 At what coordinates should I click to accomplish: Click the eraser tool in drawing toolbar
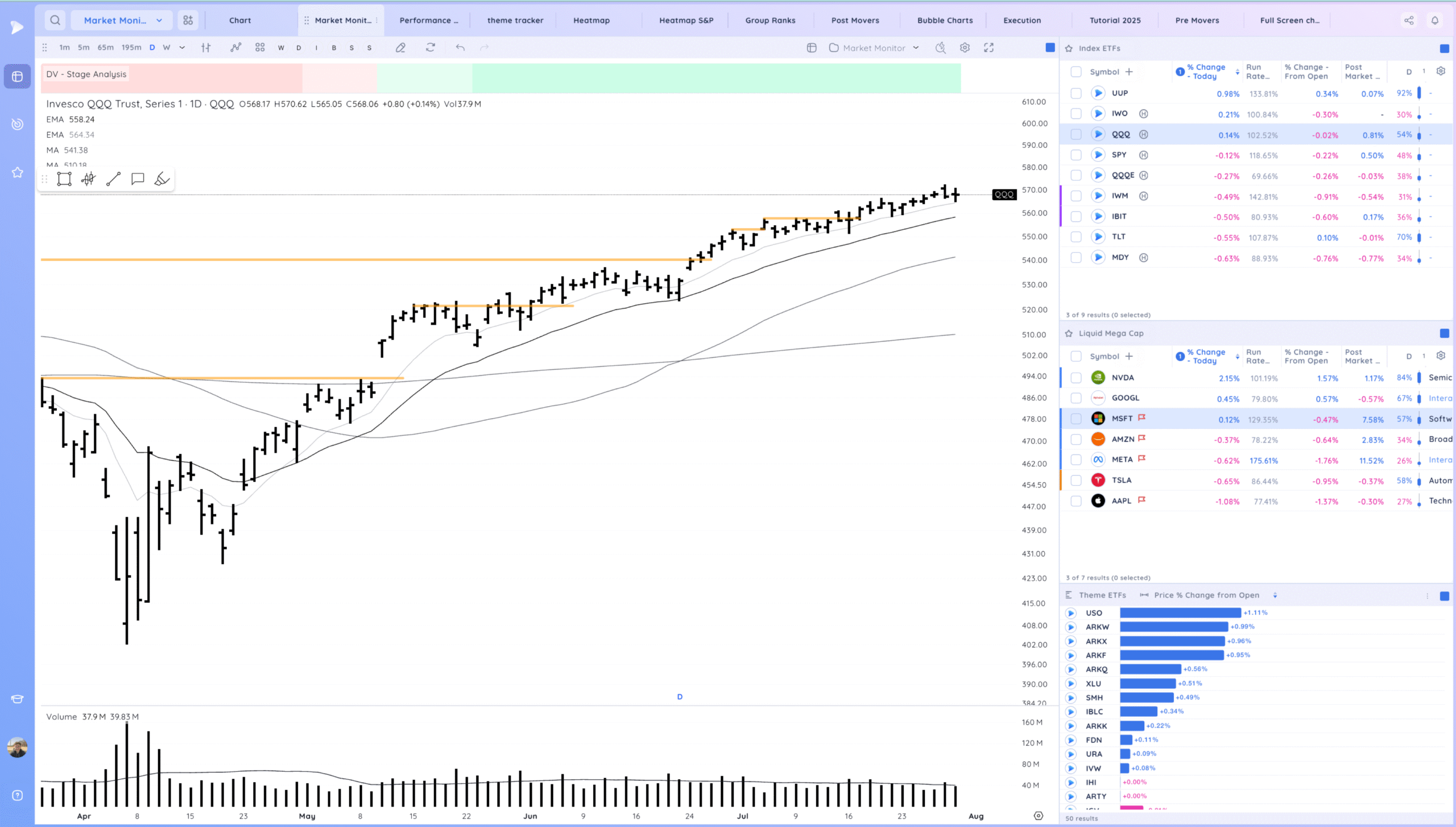coord(162,179)
